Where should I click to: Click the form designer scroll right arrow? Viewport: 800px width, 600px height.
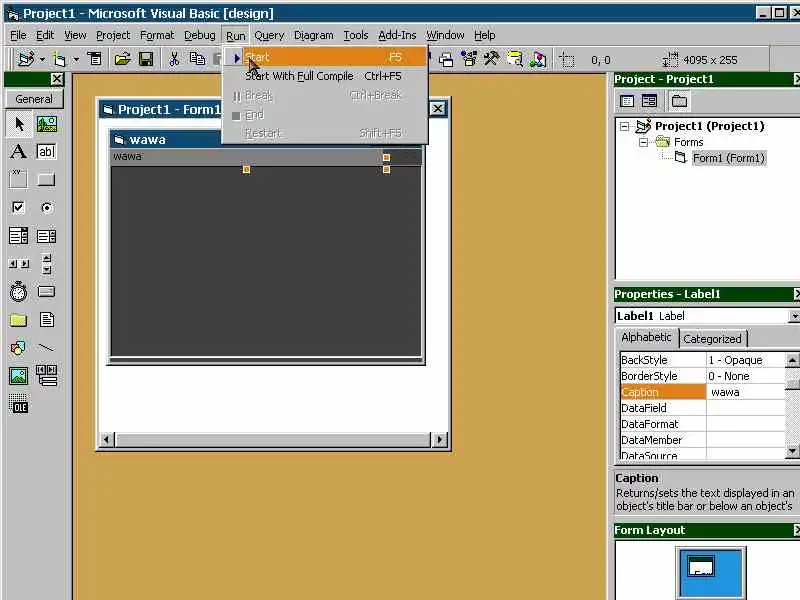(439, 439)
